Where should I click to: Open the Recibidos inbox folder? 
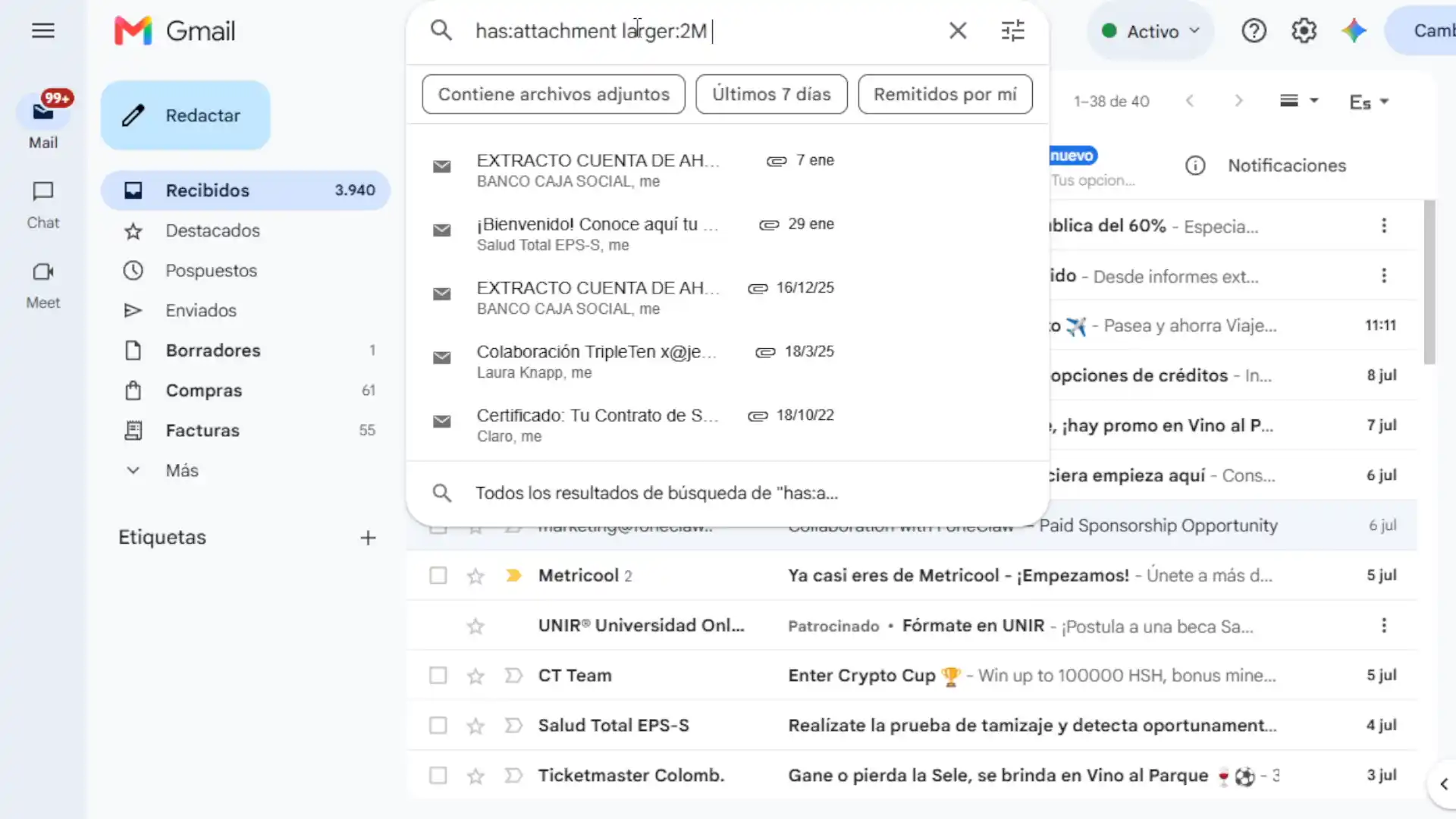pos(245,190)
